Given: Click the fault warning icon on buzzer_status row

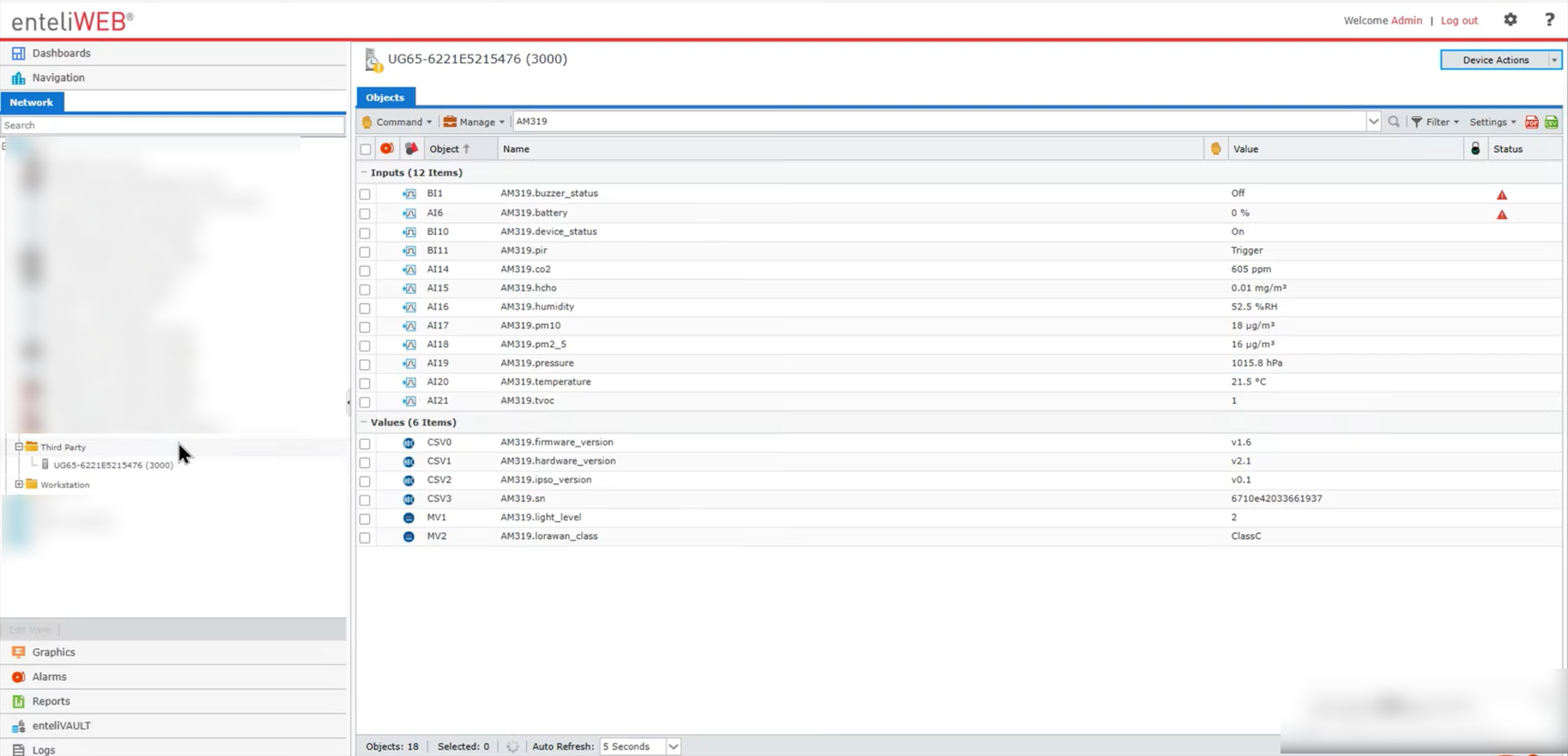Looking at the screenshot, I should click(x=1502, y=194).
